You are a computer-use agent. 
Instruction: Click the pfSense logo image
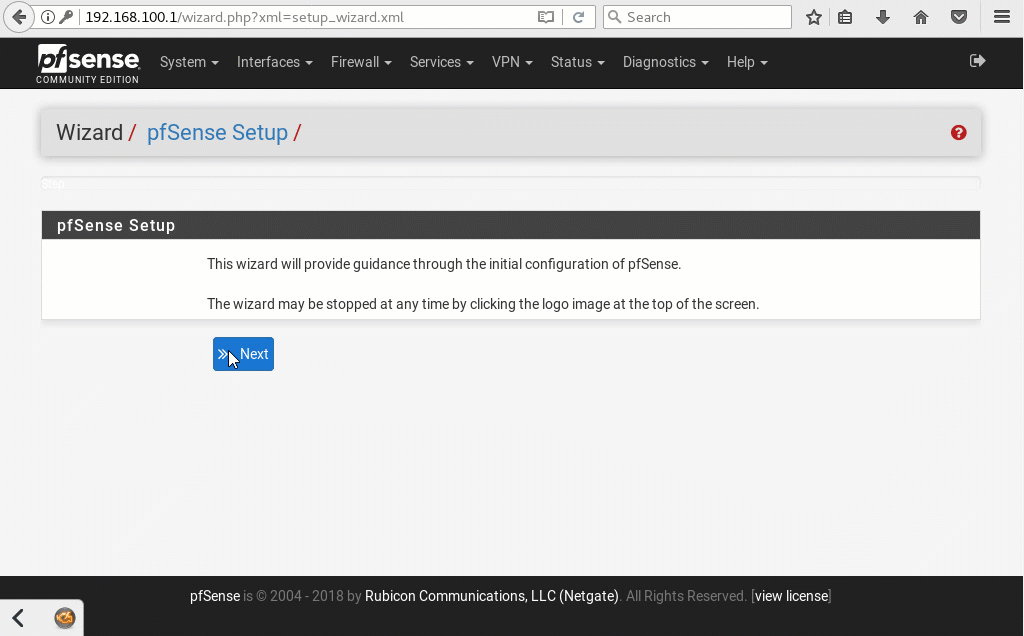(x=88, y=63)
